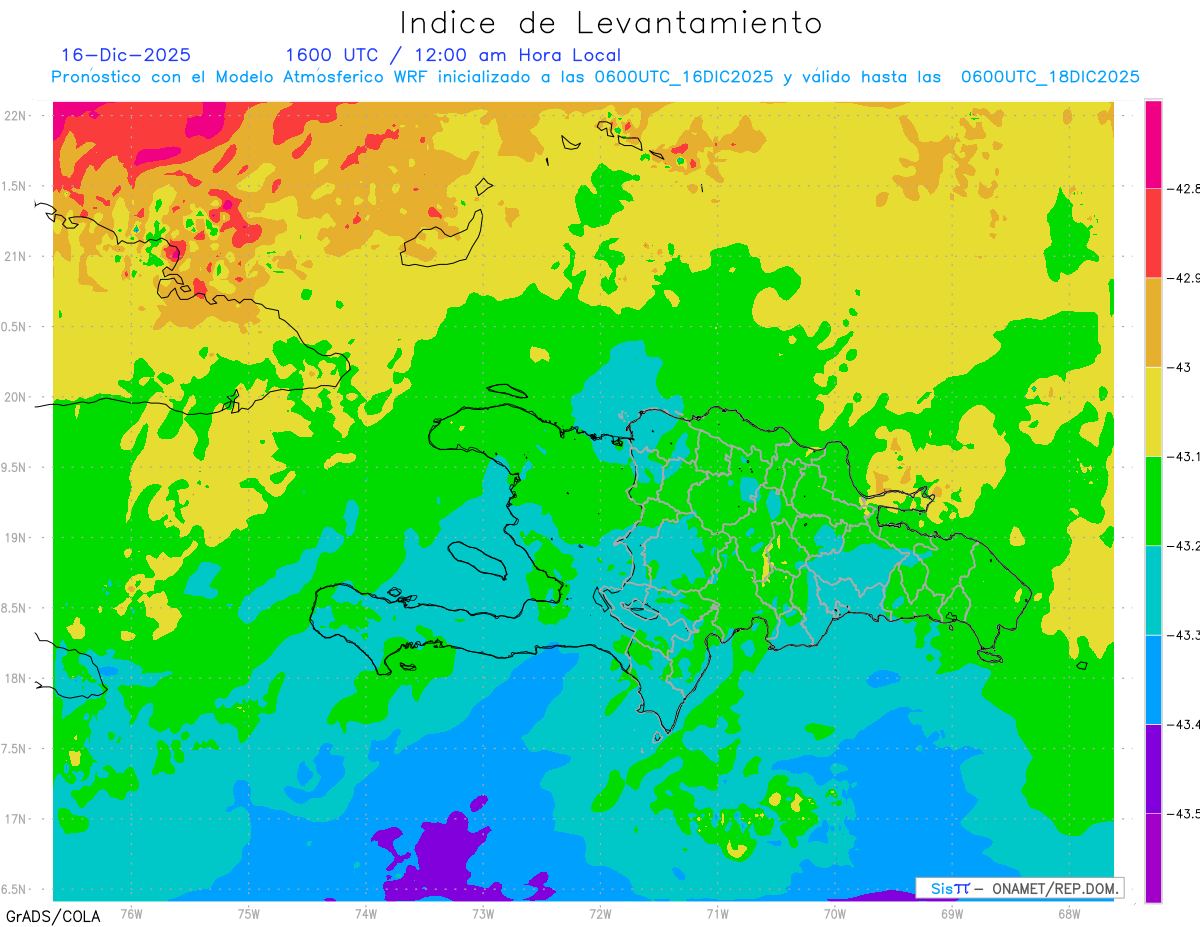Click longitude axis label "76W"

pos(131,913)
